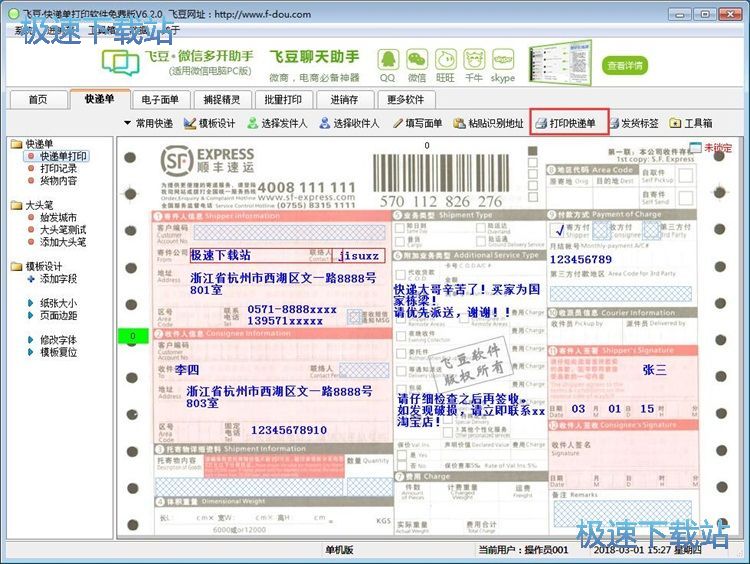Select 添加大头笔 in sidebar
Viewport: 750px width, 564px height.
pos(57,242)
